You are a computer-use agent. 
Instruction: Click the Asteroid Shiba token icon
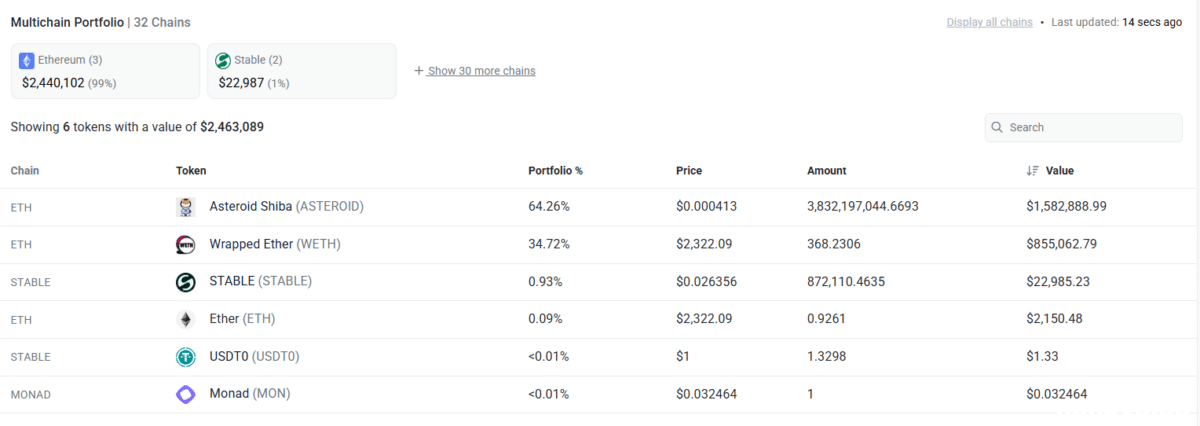pos(185,207)
